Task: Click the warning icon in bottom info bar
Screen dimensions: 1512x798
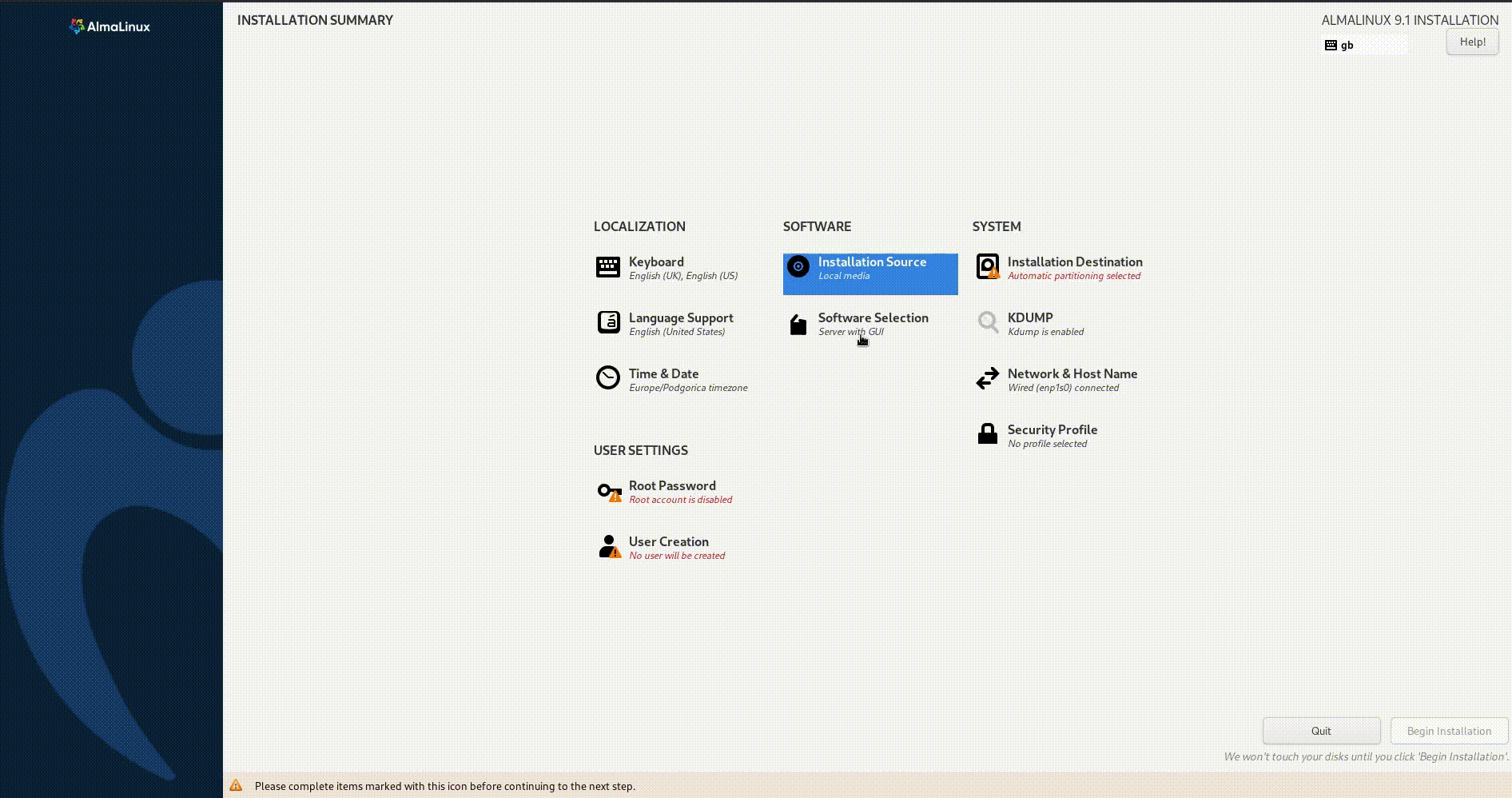Action: point(236,786)
